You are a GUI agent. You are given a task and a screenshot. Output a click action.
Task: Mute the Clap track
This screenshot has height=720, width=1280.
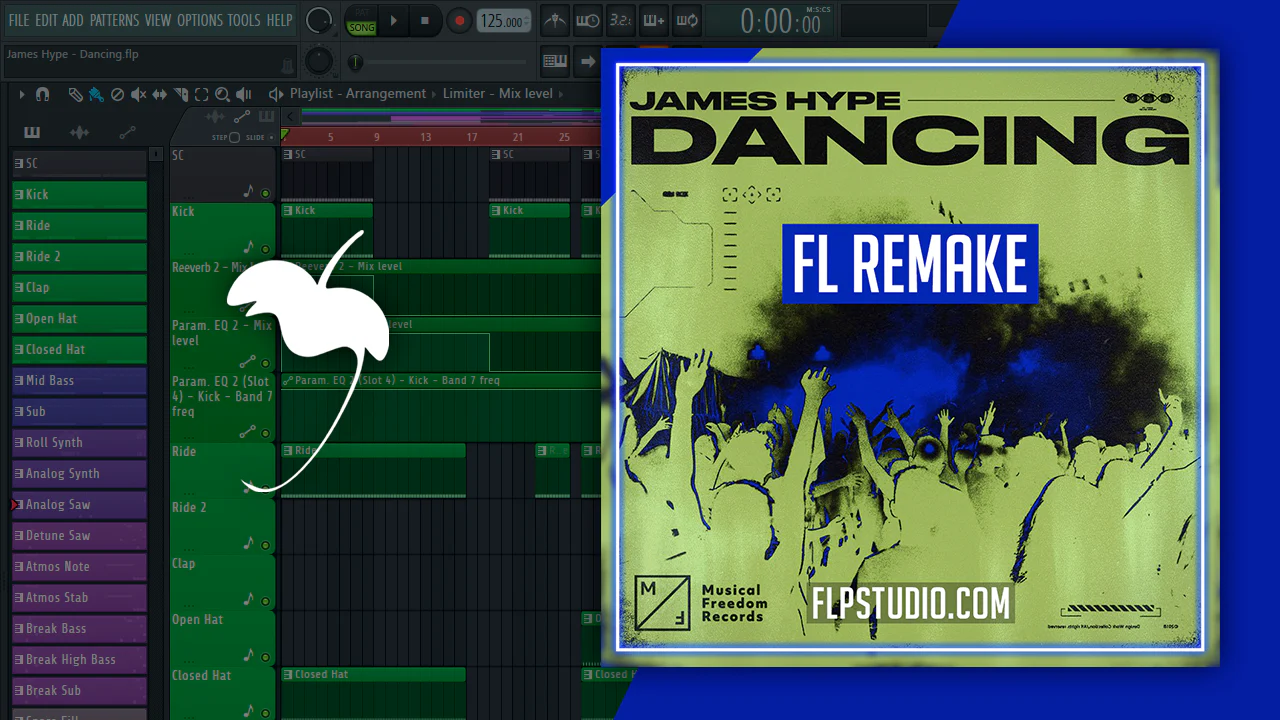click(x=265, y=601)
